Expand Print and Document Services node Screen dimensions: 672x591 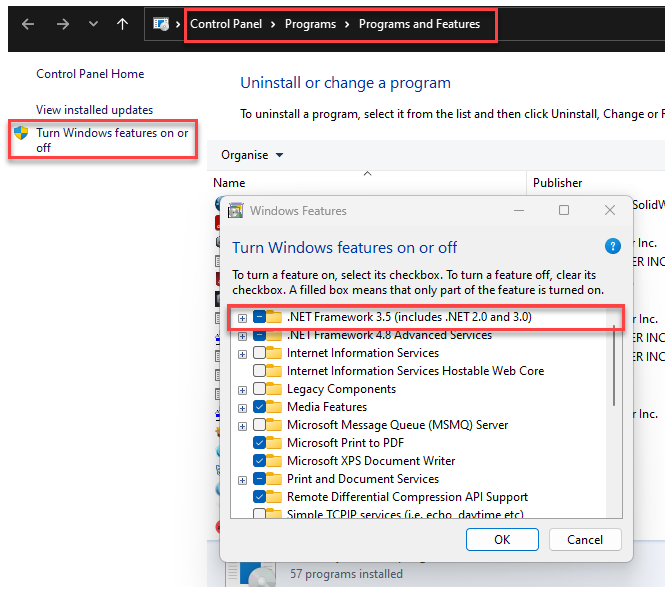pos(243,480)
